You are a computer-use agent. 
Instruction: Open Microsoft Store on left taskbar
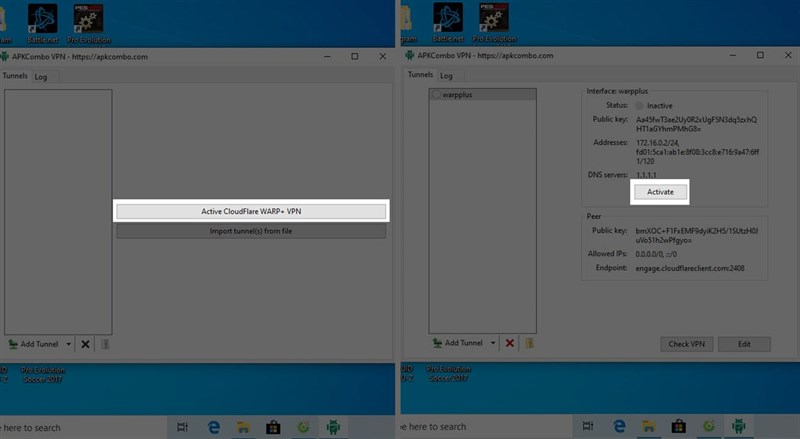[273, 427]
